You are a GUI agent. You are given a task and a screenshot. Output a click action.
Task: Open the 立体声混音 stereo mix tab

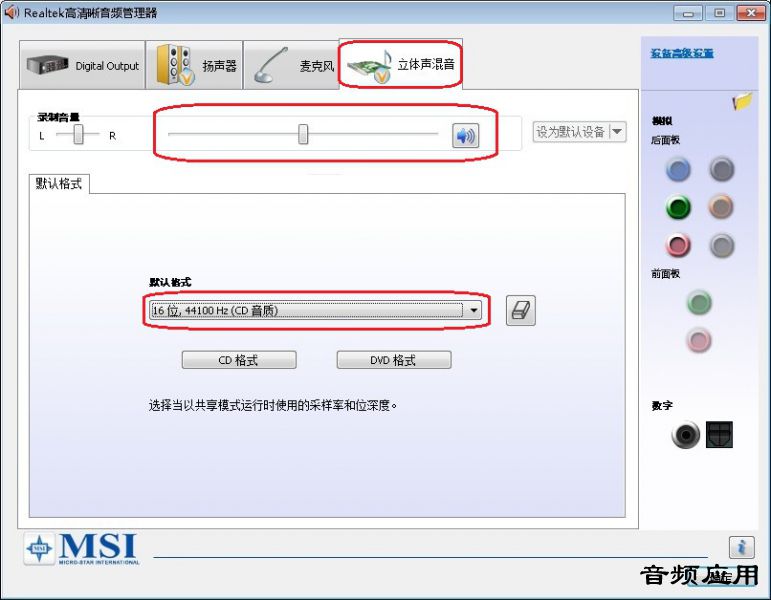[401, 64]
